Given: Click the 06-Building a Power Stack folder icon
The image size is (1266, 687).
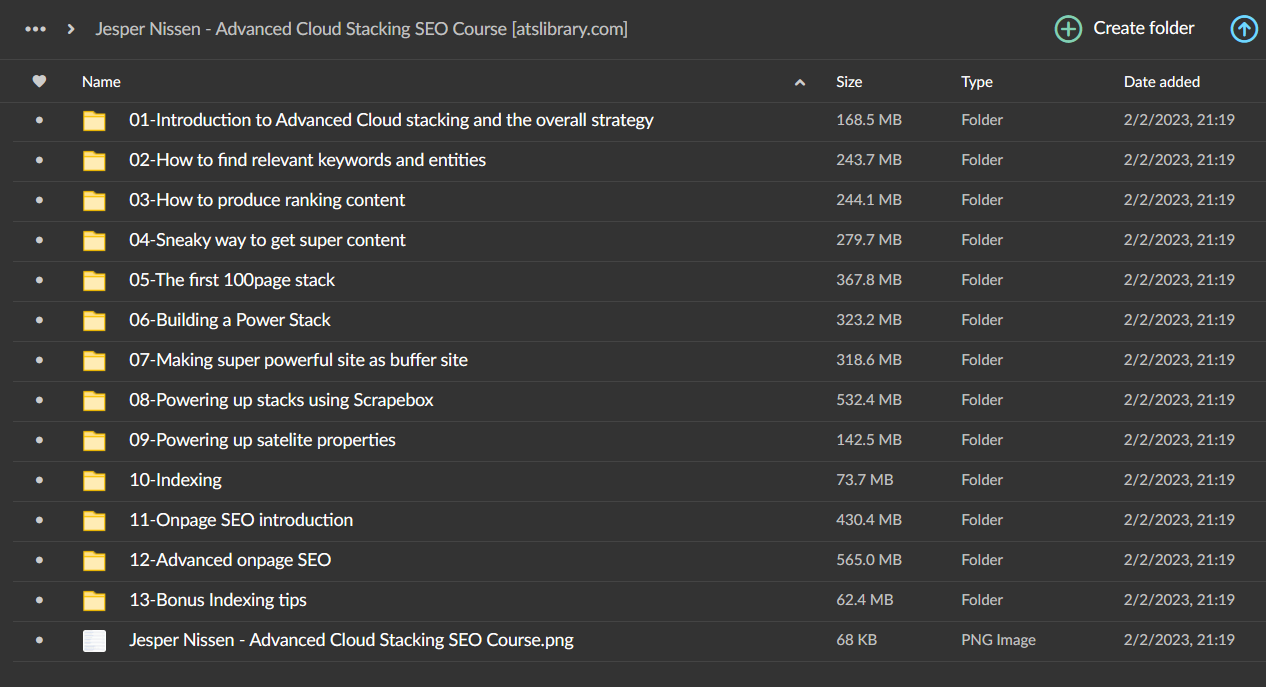Looking at the screenshot, I should 94,321.
